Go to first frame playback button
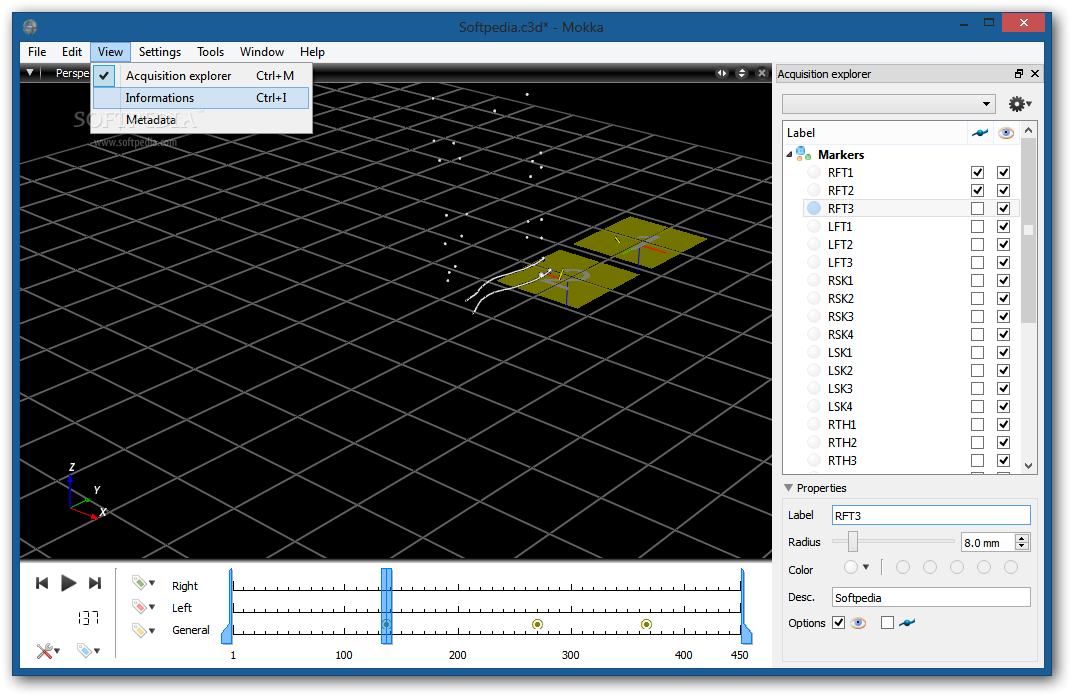Viewport: 1072px width, 696px height. 42,583
